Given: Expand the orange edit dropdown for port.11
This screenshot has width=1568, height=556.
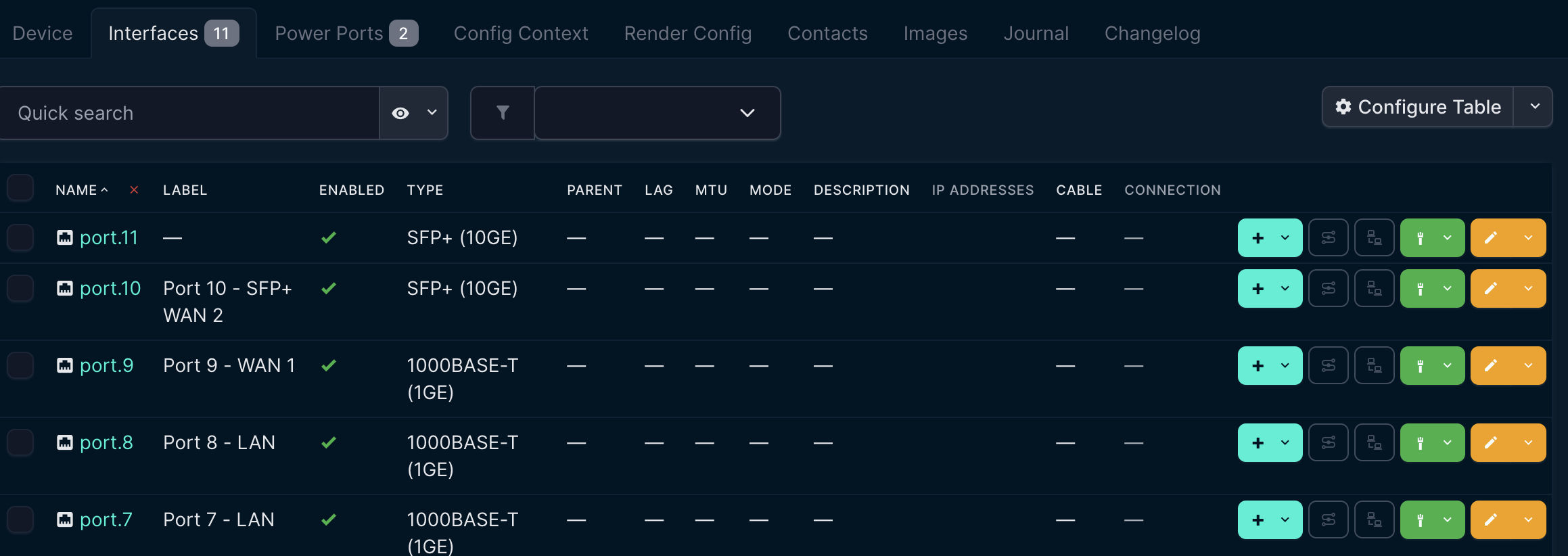Looking at the screenshot, I should pyautogui.click(x=1528, y=238).
